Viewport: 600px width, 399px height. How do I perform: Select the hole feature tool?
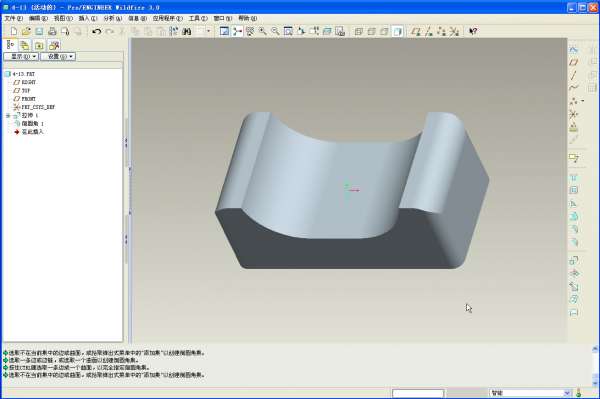573,178
